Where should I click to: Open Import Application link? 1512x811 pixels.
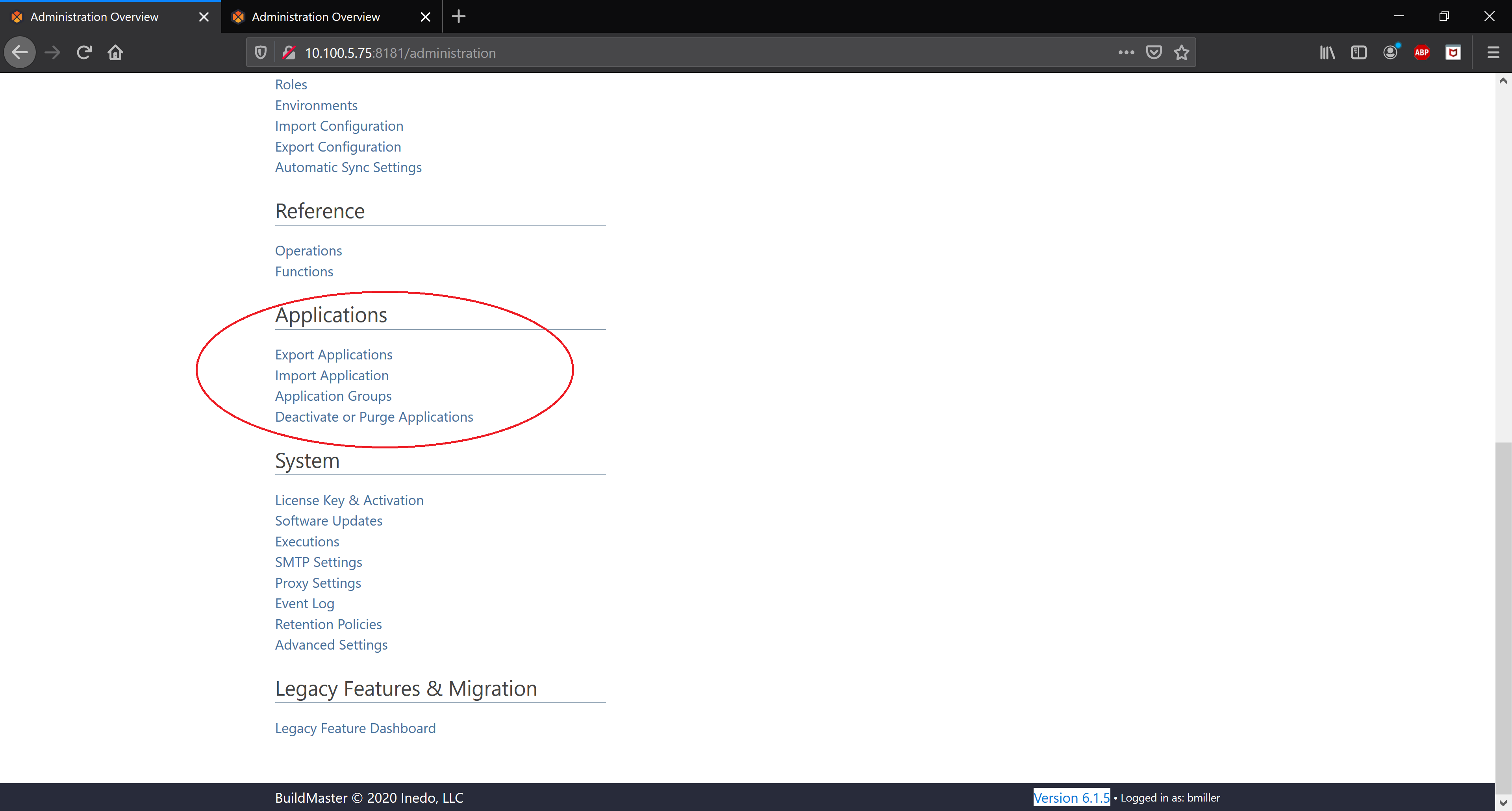tap(332, 375)
